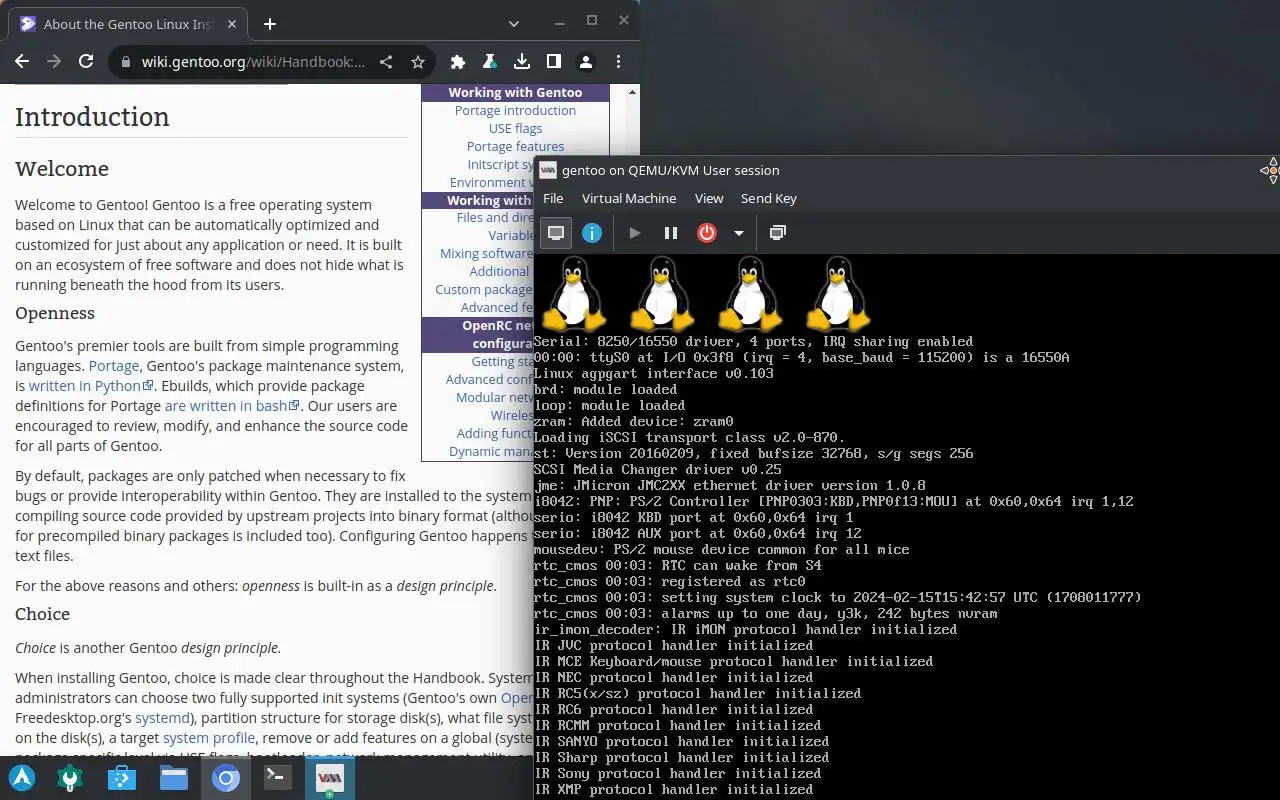Open USE flags sidebar link
The width and height of the screenshot is (1280, 800).
click(x=515, y=128)
